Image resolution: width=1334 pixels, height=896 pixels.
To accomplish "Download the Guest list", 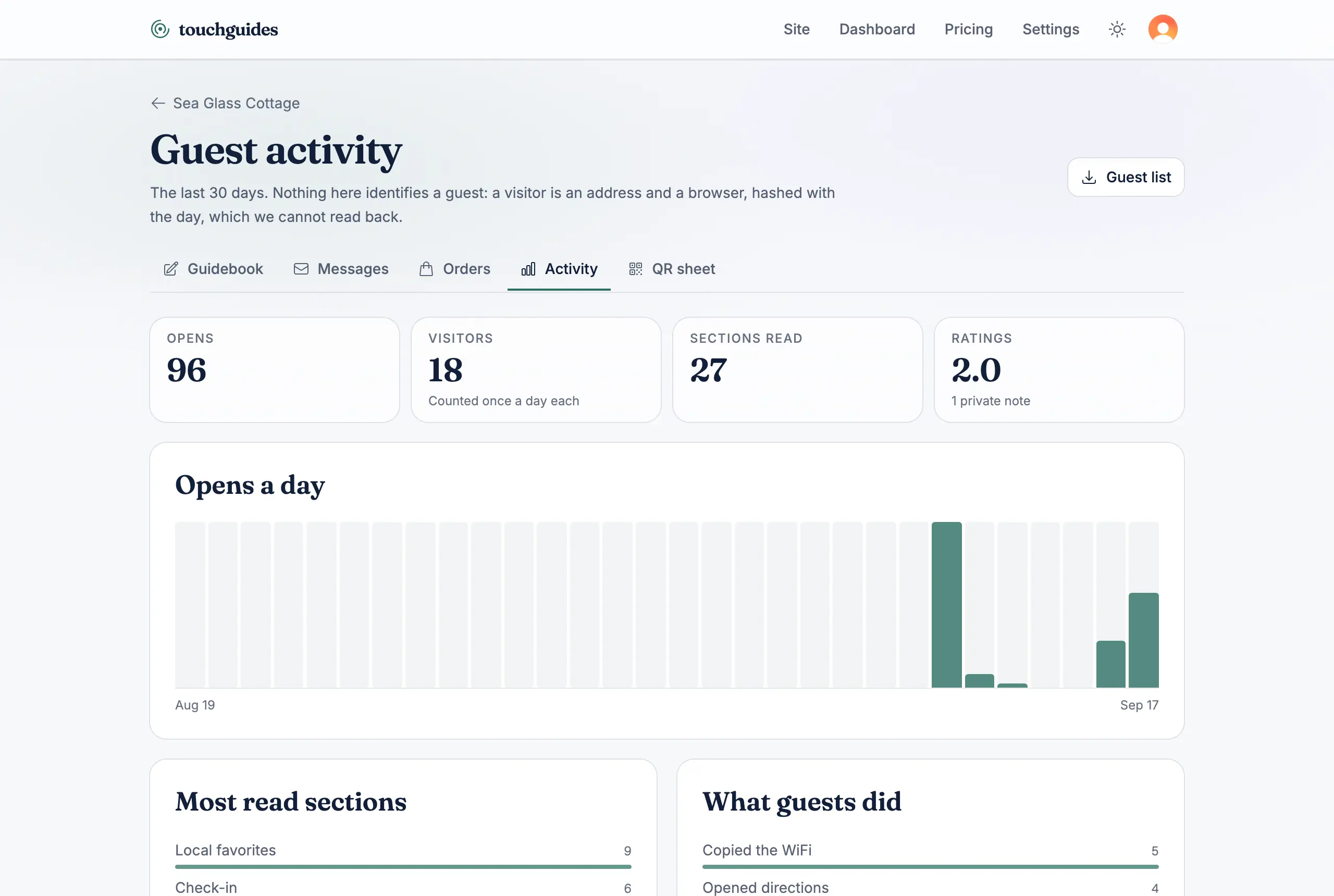I will click(x=1126, y=177).
